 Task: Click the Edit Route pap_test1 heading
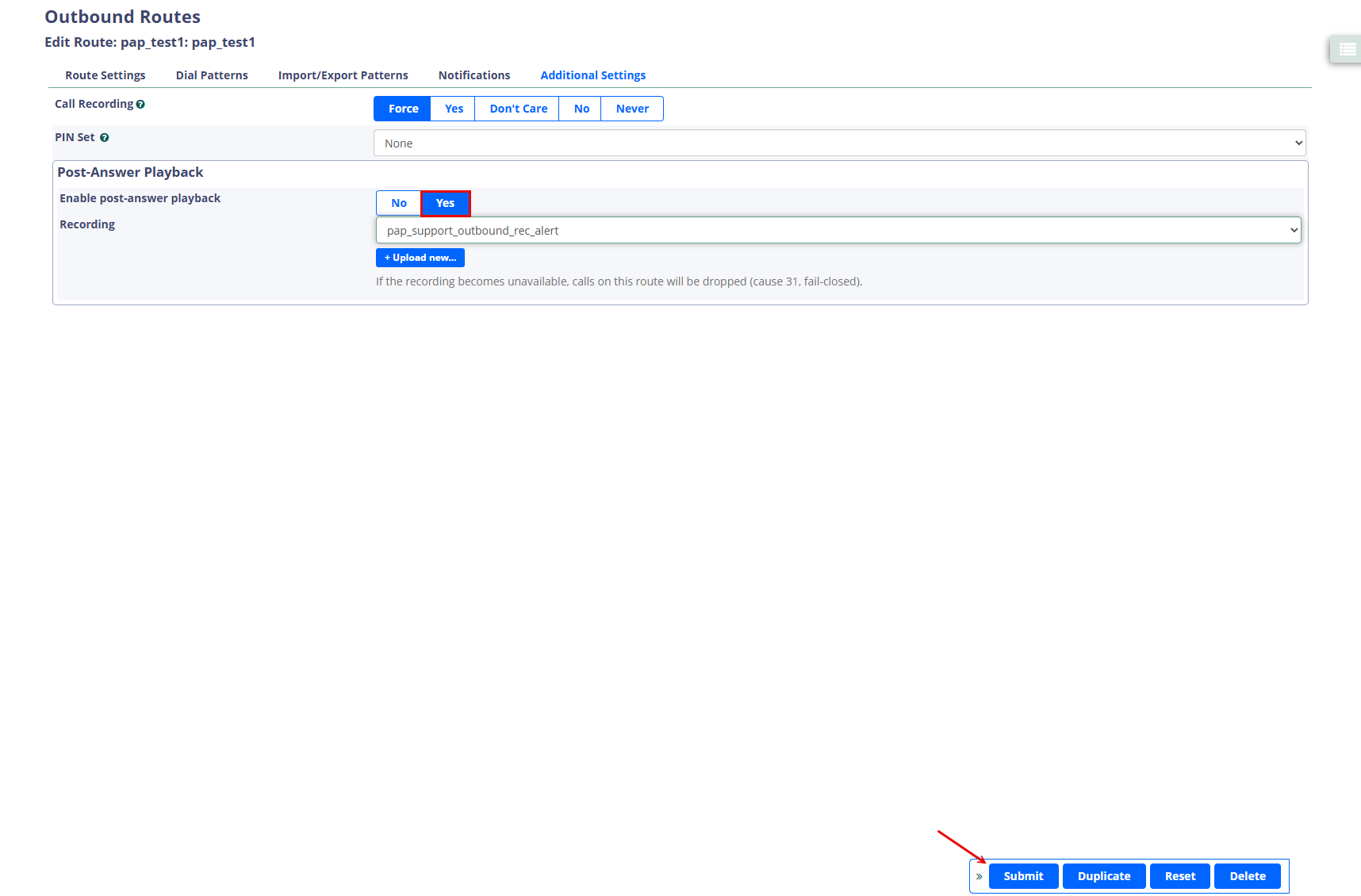[x=150, y=42]
